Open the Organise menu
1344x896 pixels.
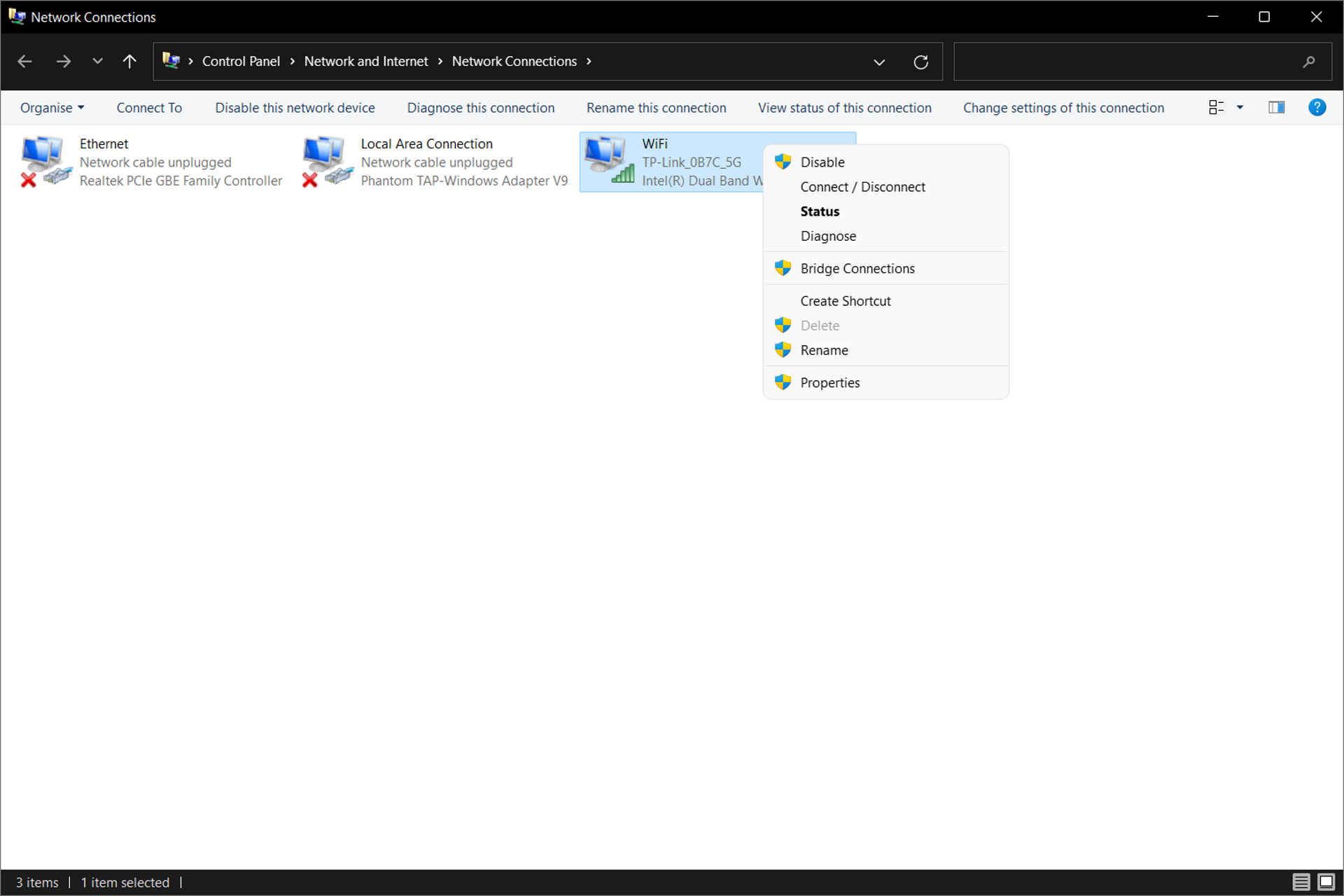52,108
